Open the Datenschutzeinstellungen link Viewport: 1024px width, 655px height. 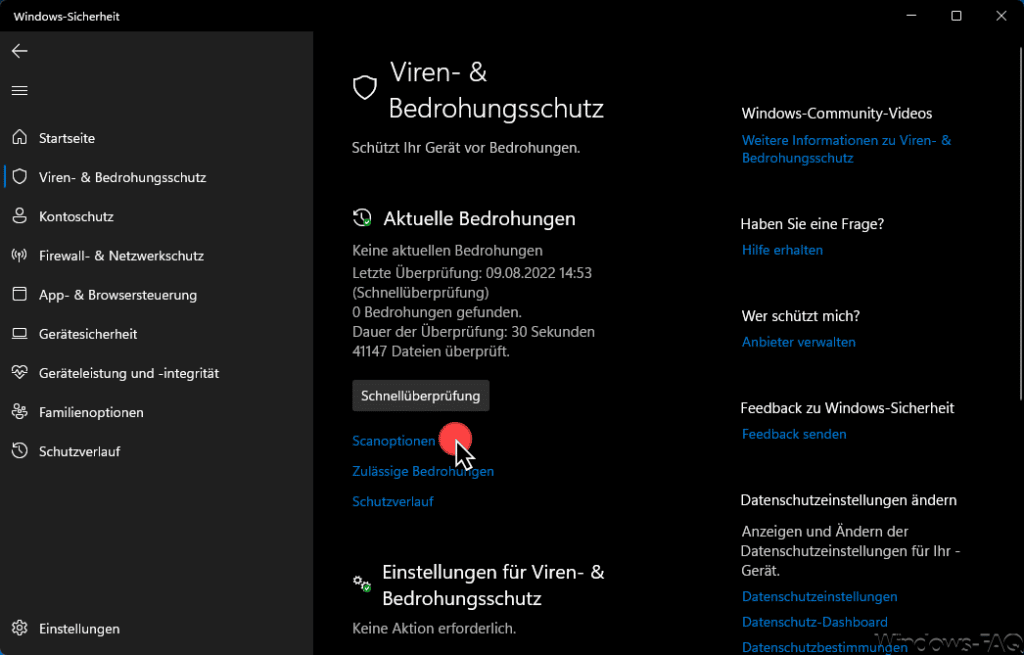pyautogui.click(x=819, y=596)
